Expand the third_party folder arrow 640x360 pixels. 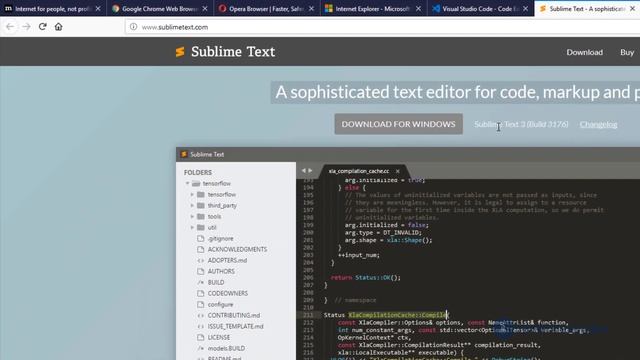pyautogui.click(x=192, y=206)
